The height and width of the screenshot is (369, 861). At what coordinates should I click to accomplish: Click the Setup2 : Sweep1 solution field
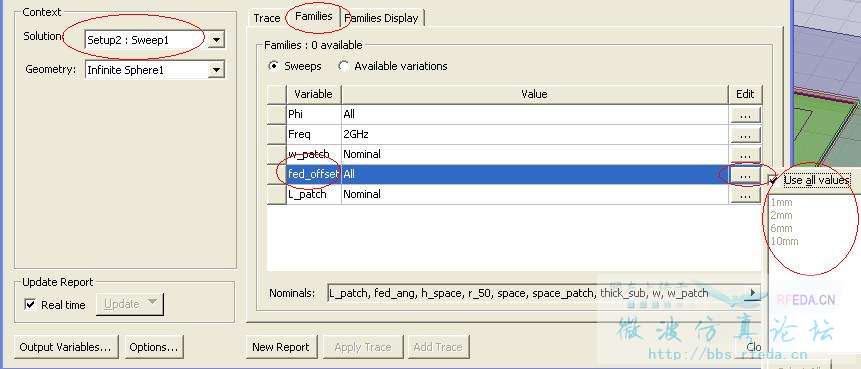[x=147, y=40]
